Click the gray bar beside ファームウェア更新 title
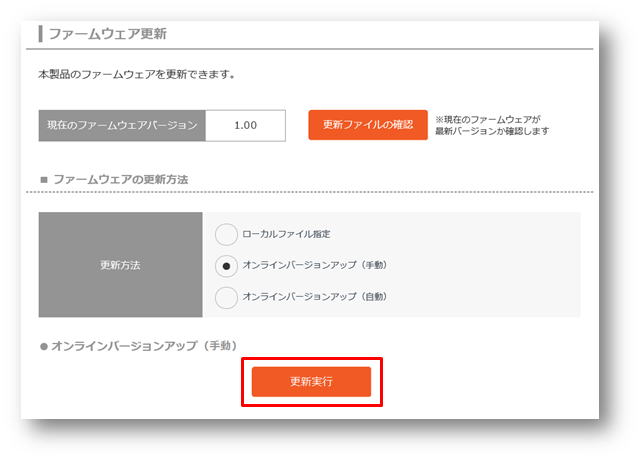Viewport: 641px width, 461px height. click(x=40, y=34)
